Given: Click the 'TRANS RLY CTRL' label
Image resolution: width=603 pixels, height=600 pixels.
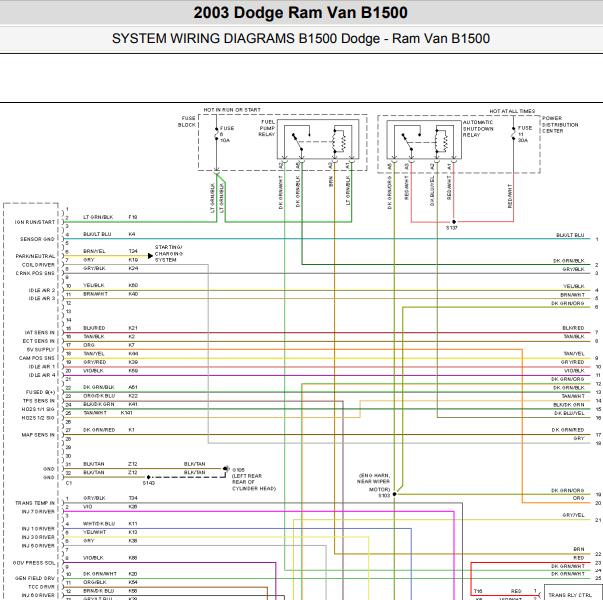Looking at the screenshot, I should point(570,595).
